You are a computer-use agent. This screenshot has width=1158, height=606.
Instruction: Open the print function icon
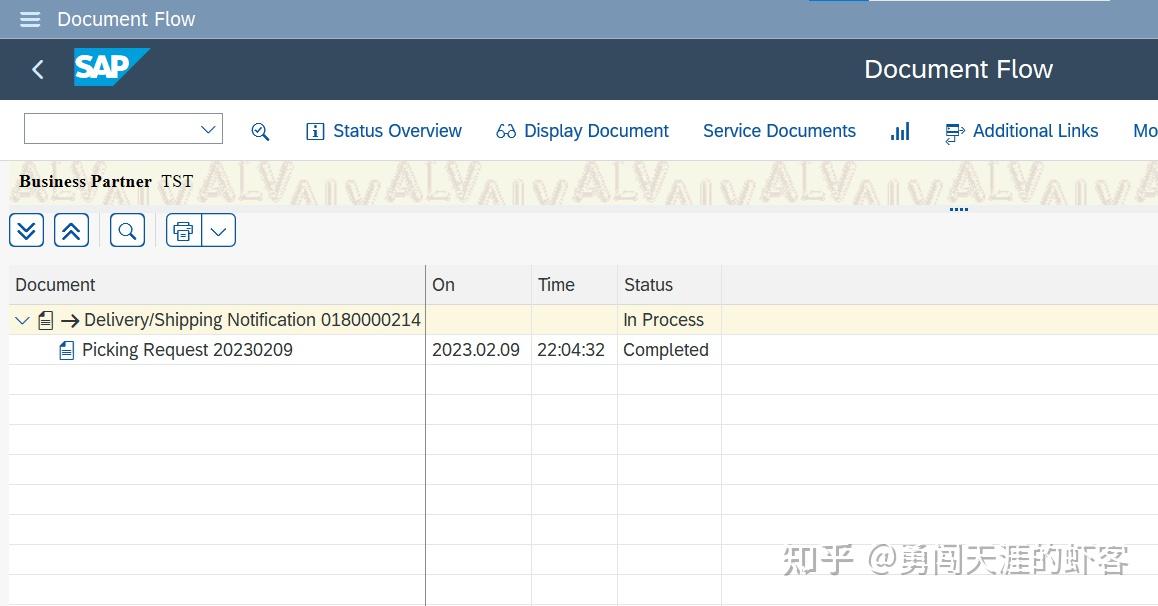point(183,229)
